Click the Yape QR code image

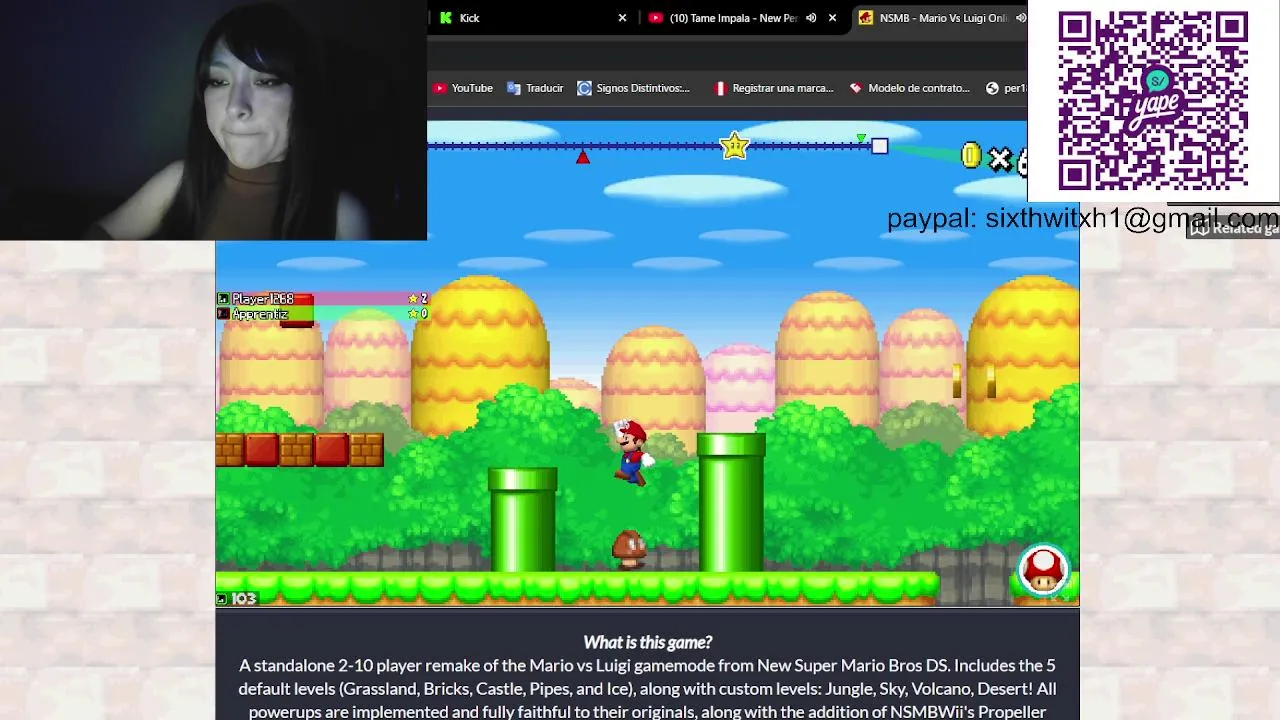[1153, 101]
